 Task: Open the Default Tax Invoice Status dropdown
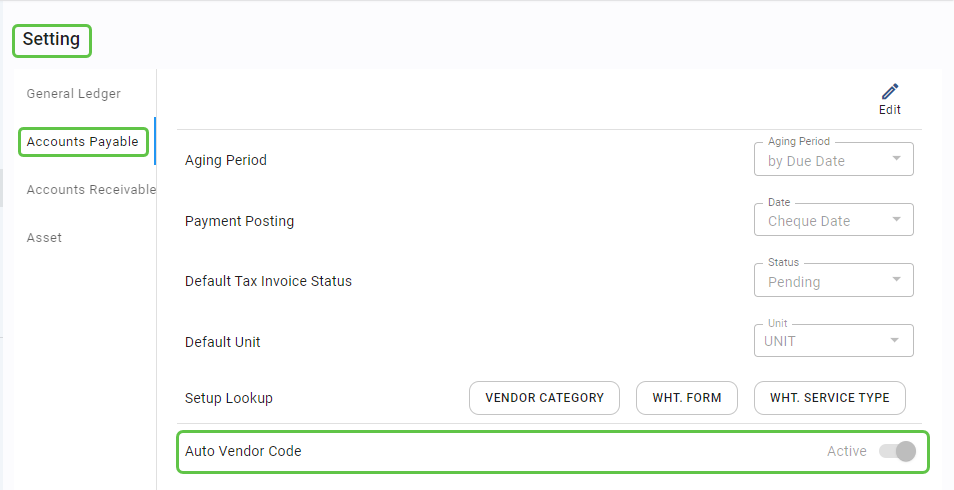(x=832, y=281)
